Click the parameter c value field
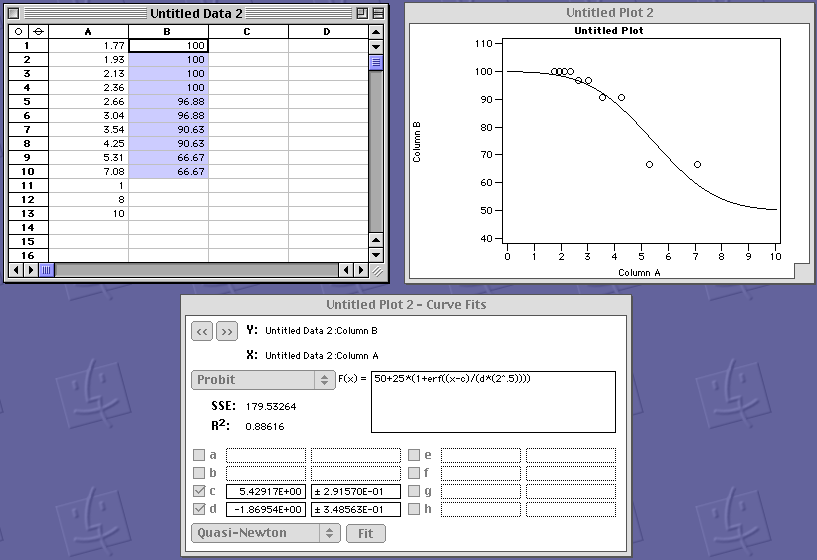Viewport: 817px width, 560px height. (265, 492)
